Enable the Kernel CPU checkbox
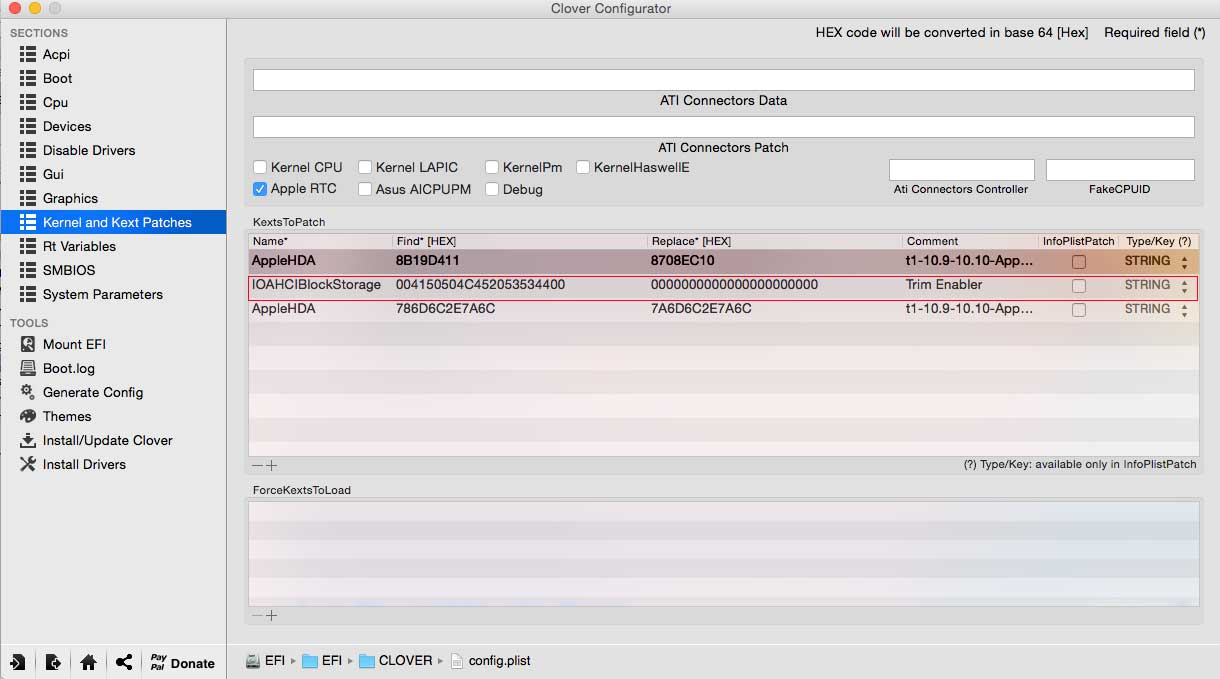1220x679 pixels. coord(260,167)
